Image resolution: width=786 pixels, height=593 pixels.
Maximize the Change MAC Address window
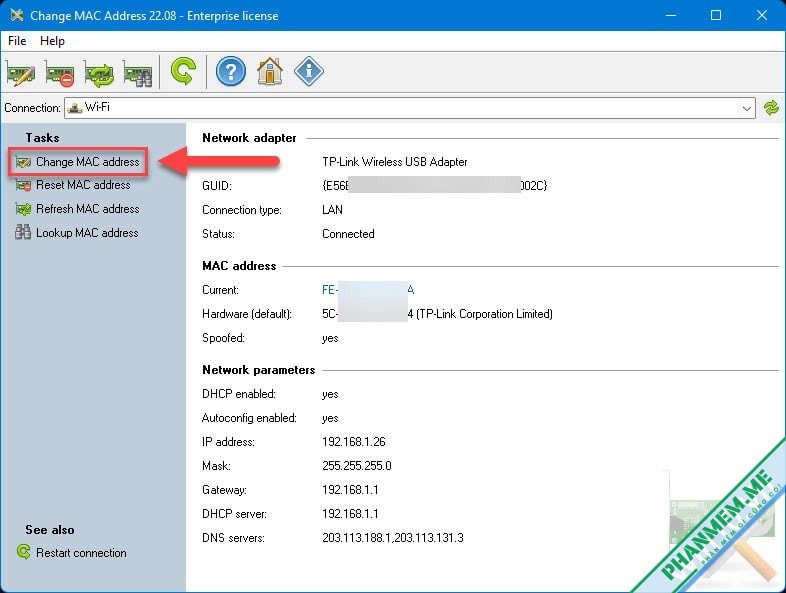coord(716,15)
